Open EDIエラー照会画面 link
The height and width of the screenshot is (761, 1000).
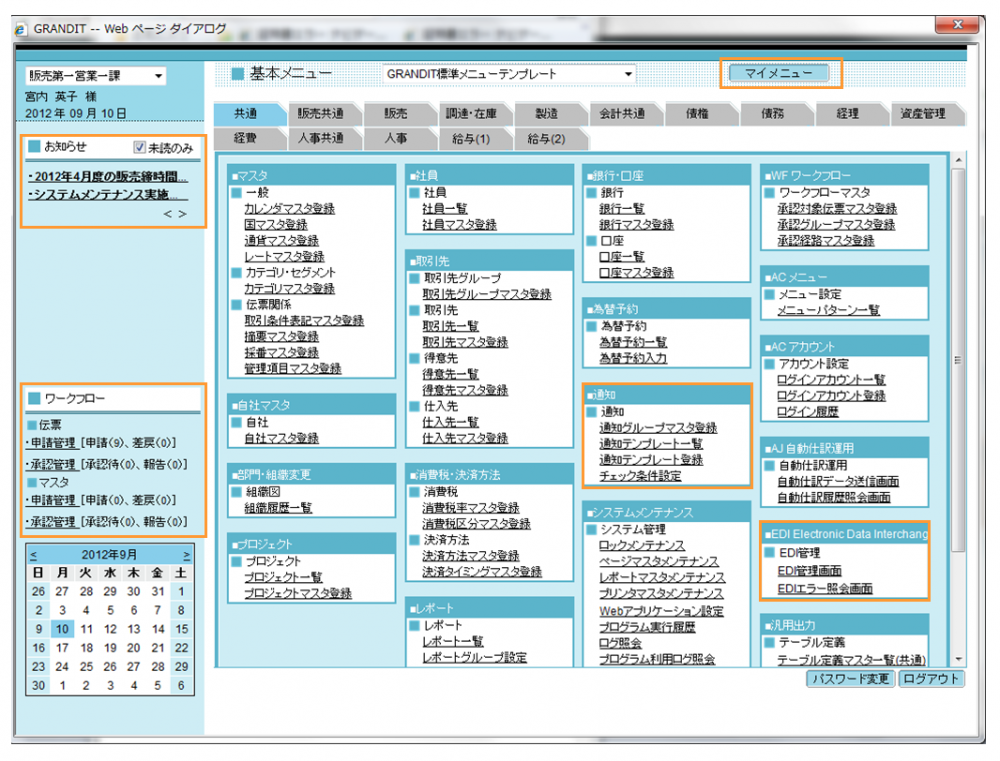coord(825,589)
